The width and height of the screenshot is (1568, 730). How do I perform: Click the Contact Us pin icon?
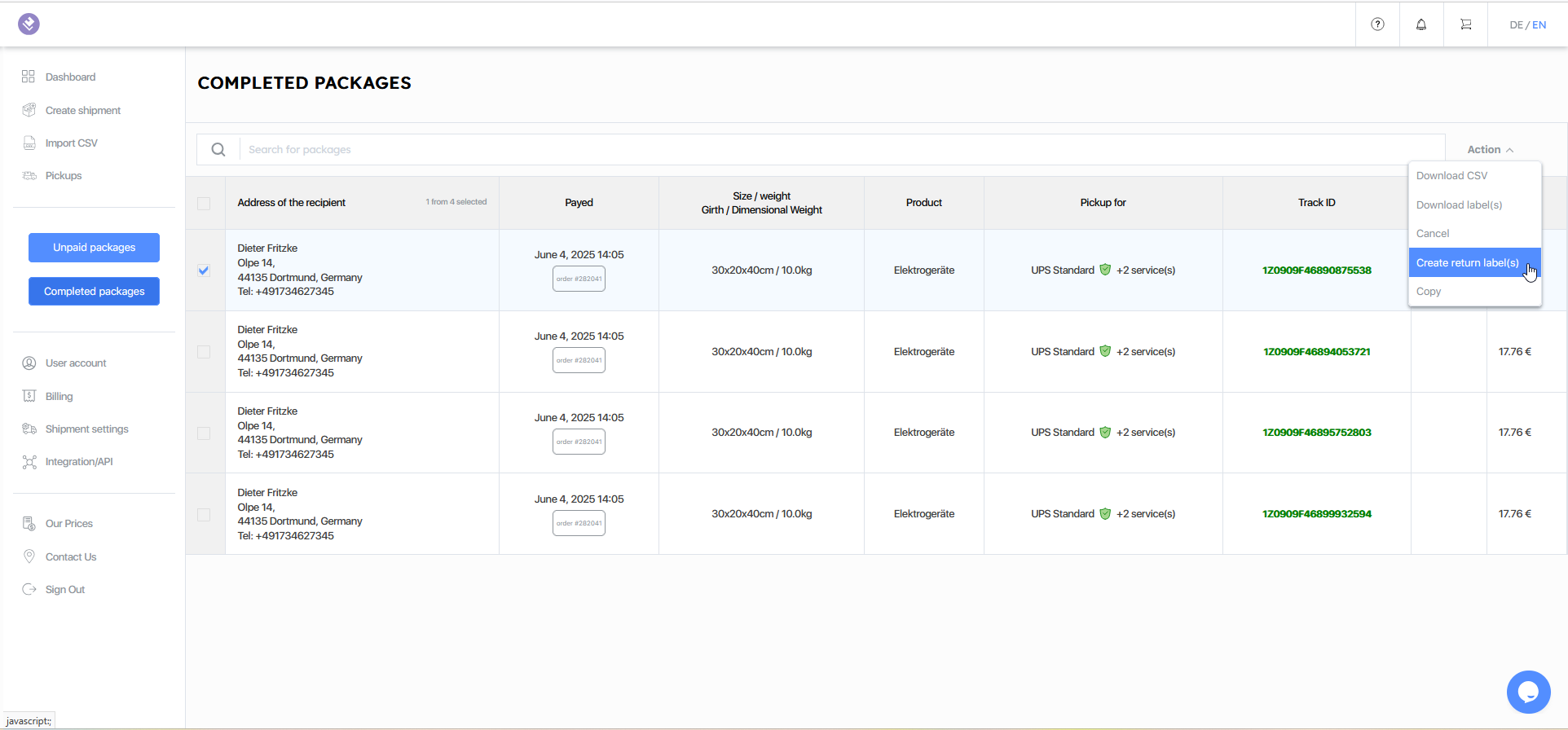(29, 556)
